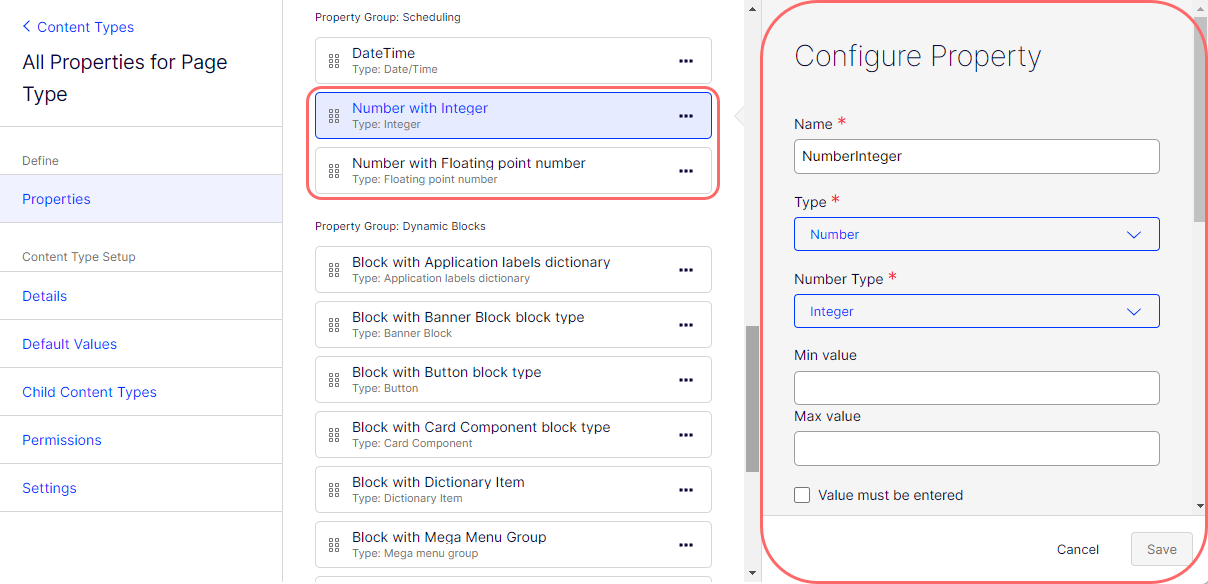
Task: Go back to Content Types
Action: click(78, 27)
